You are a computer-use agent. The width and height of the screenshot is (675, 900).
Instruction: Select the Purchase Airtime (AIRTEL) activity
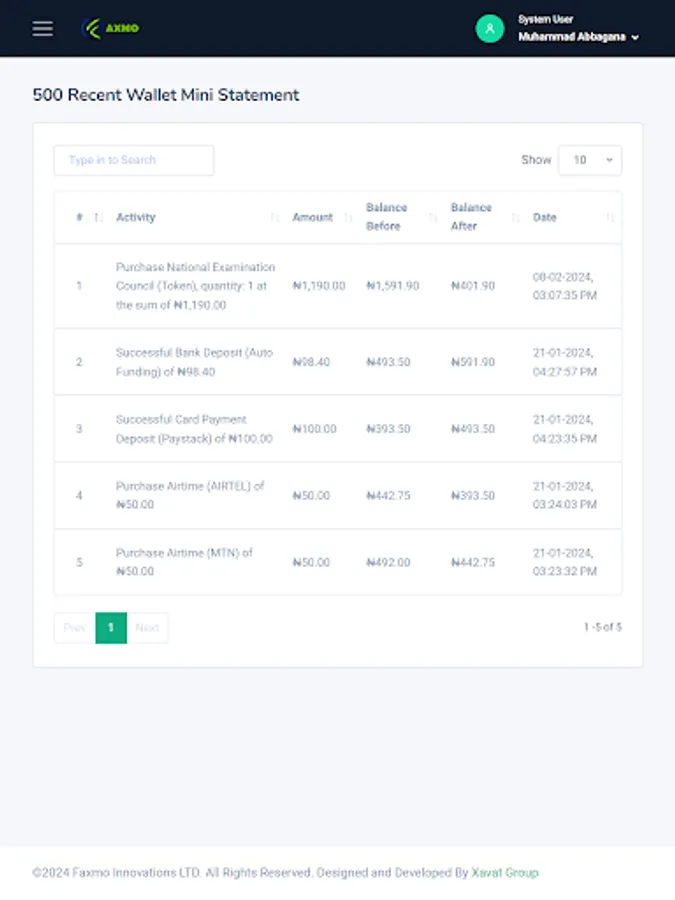click(x=190, y=495)
